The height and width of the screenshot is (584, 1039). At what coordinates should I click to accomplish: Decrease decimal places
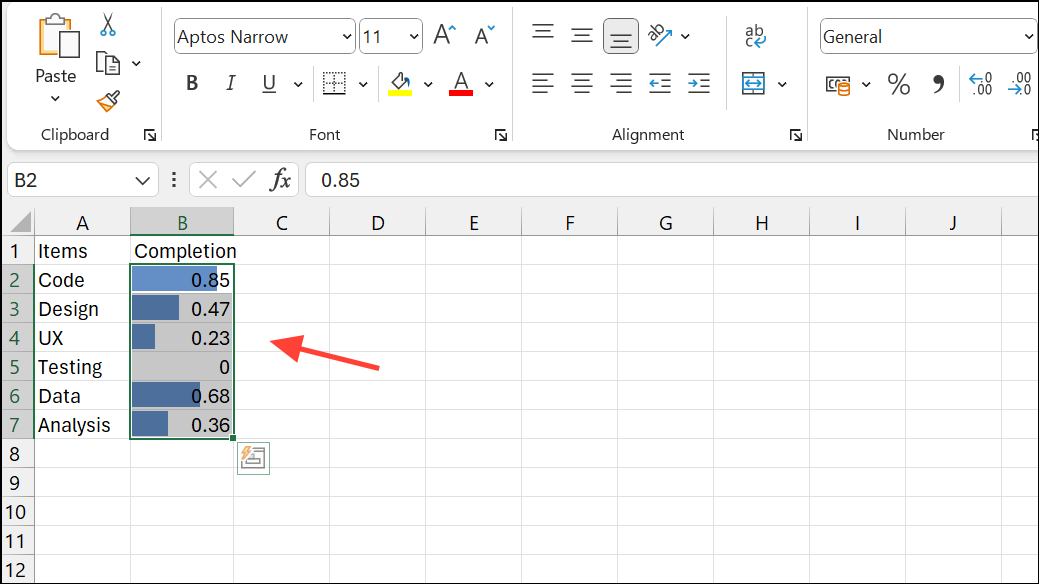[x=1020, y=85]
